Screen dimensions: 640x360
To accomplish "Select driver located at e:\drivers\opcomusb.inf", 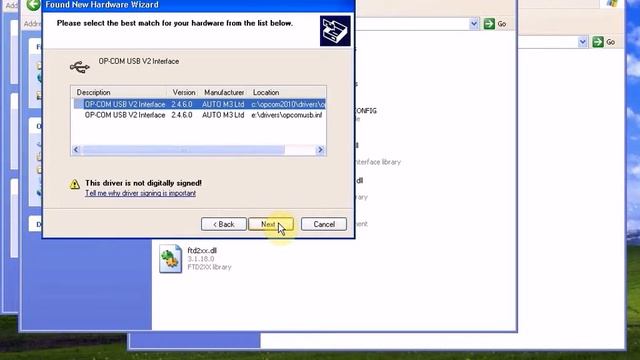I will point(200,115).
